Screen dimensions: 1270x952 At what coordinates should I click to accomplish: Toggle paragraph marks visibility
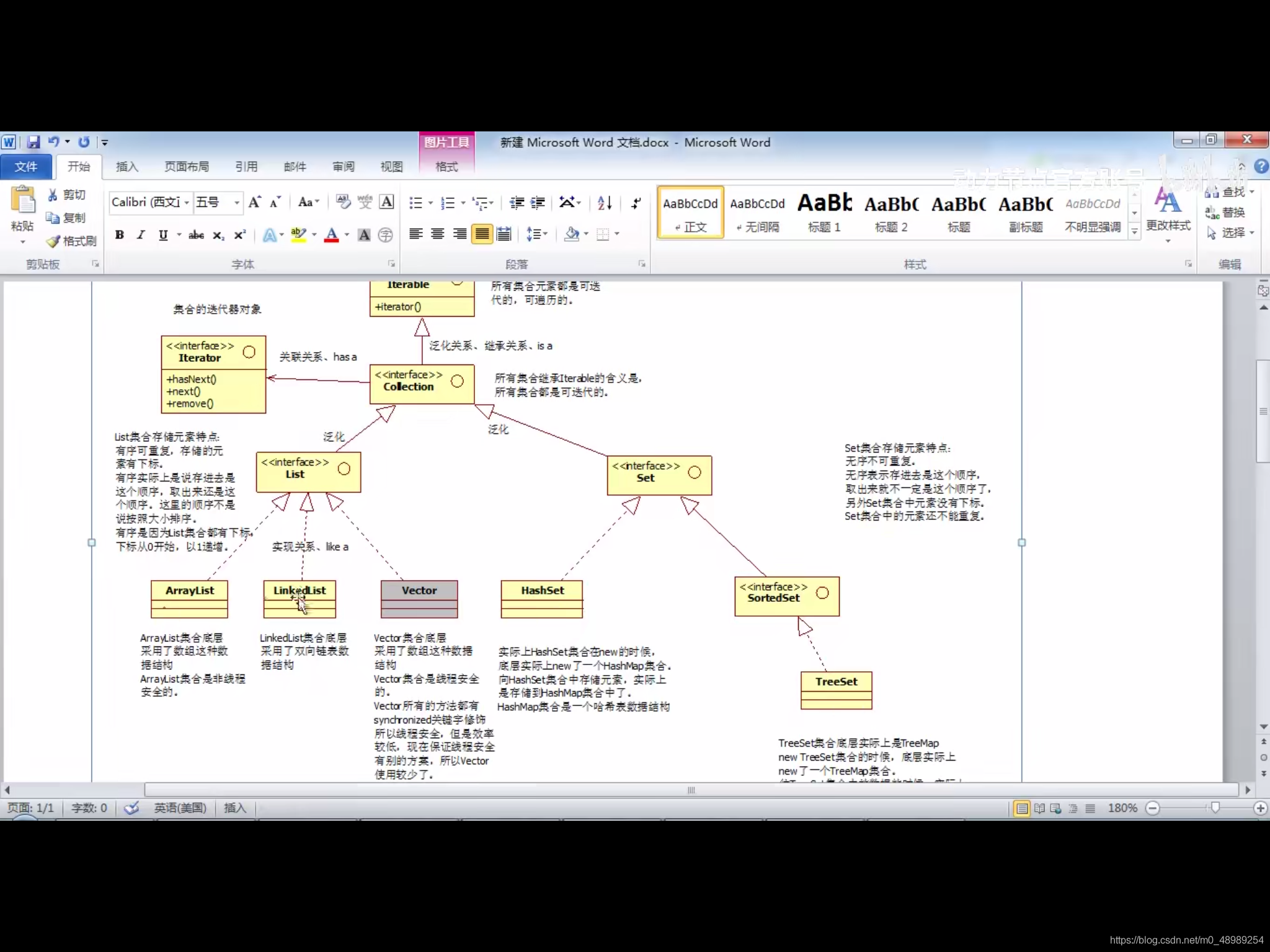tap(635, 203)
